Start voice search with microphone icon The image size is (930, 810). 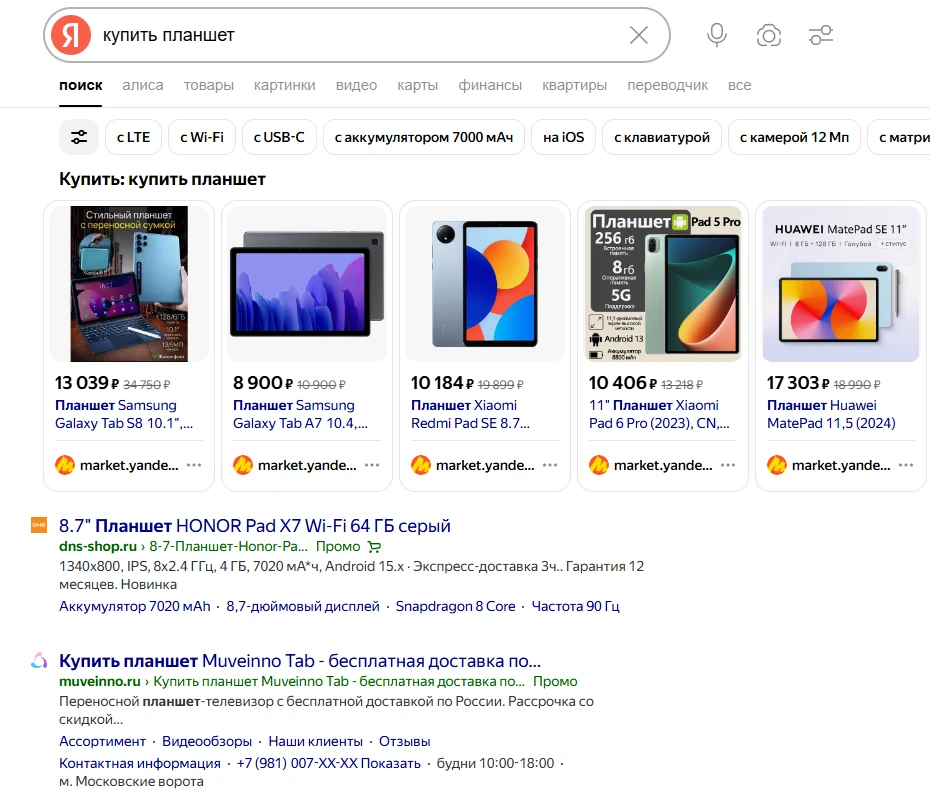pyautogui.click(x=716, y=36)
